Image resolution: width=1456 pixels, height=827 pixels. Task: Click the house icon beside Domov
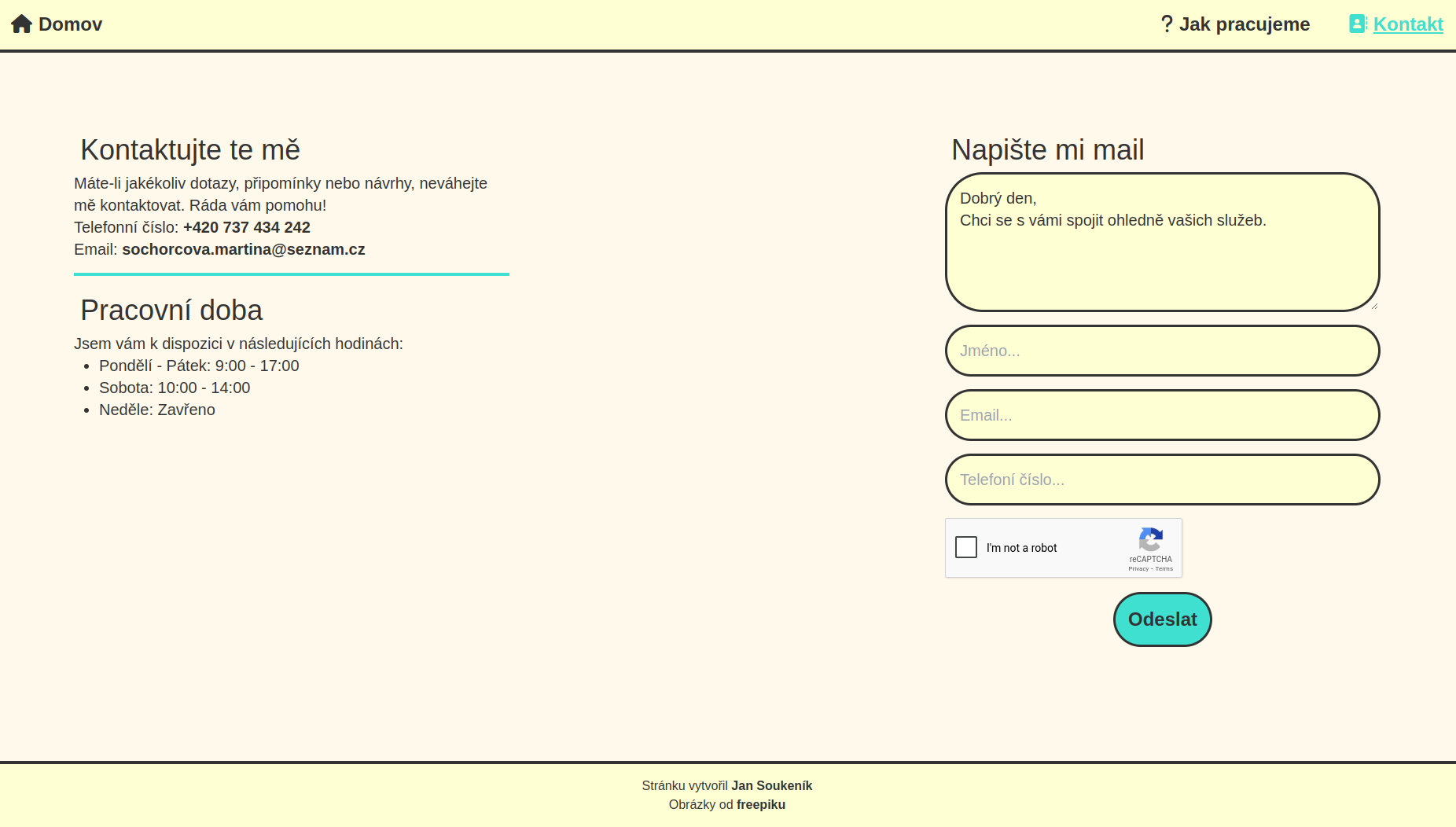(21, 24)
